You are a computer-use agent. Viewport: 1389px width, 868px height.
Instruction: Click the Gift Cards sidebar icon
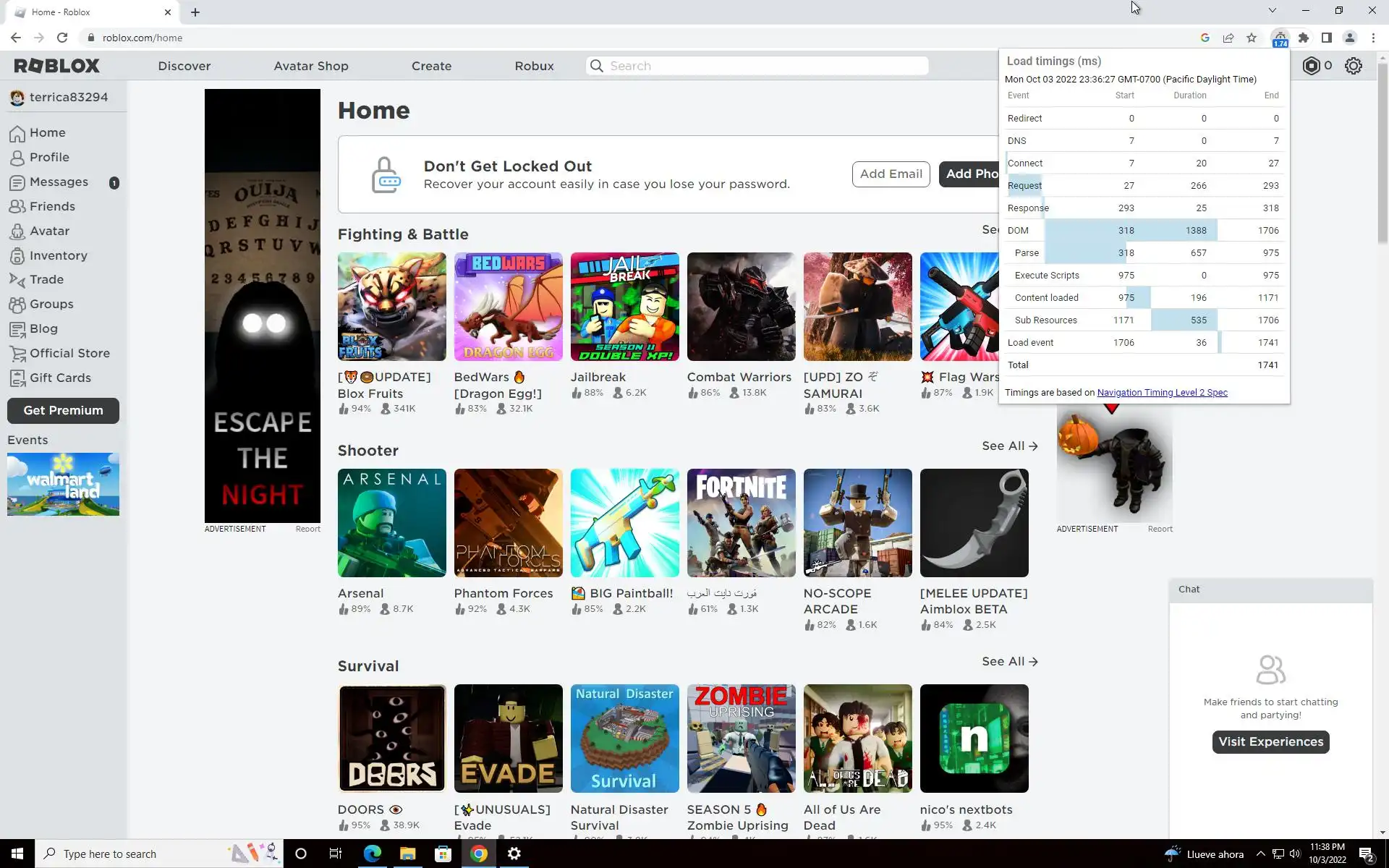click(x=17, y=378)
